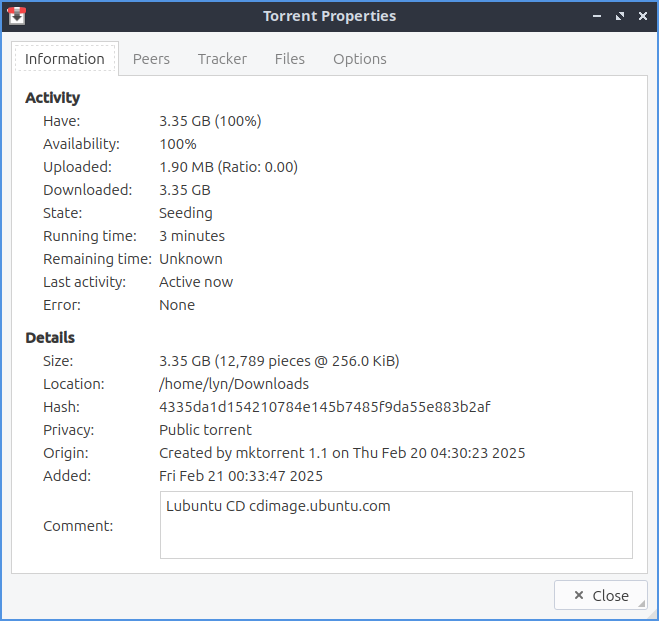659x621 pixels.
Task: Click the Public torrent privacy value
Action: (x=206, y=430)
